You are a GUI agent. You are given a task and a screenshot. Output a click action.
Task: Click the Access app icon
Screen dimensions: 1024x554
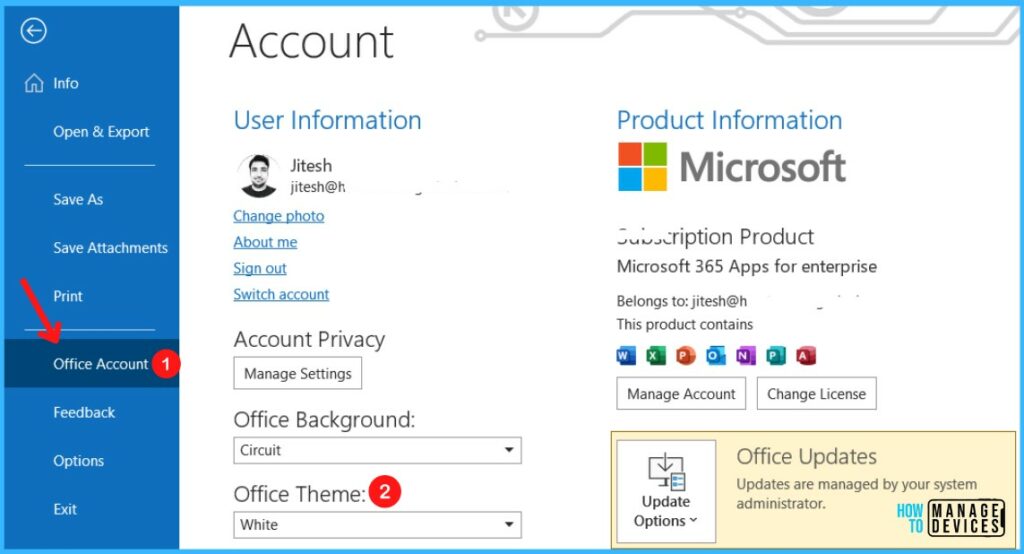click(x=806, y=355)
